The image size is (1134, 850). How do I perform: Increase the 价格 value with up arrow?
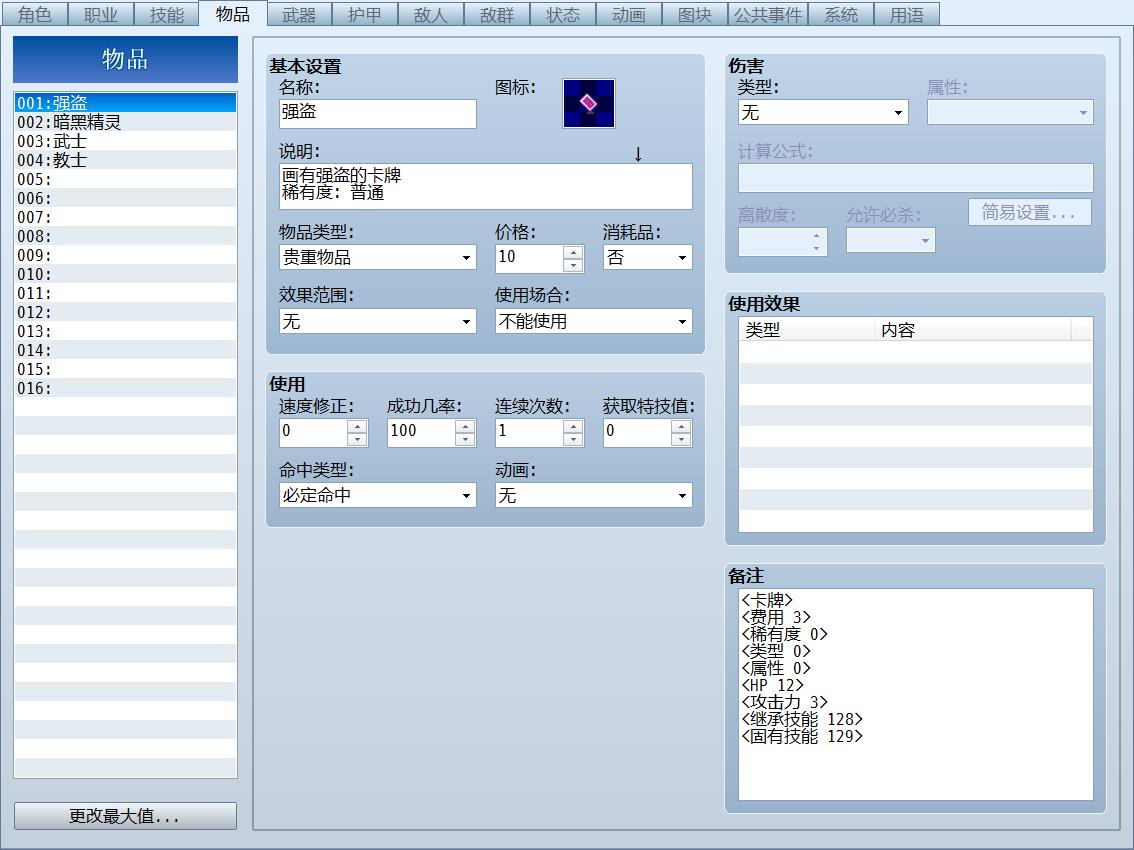pyautogui.click(x=574, y=252)
